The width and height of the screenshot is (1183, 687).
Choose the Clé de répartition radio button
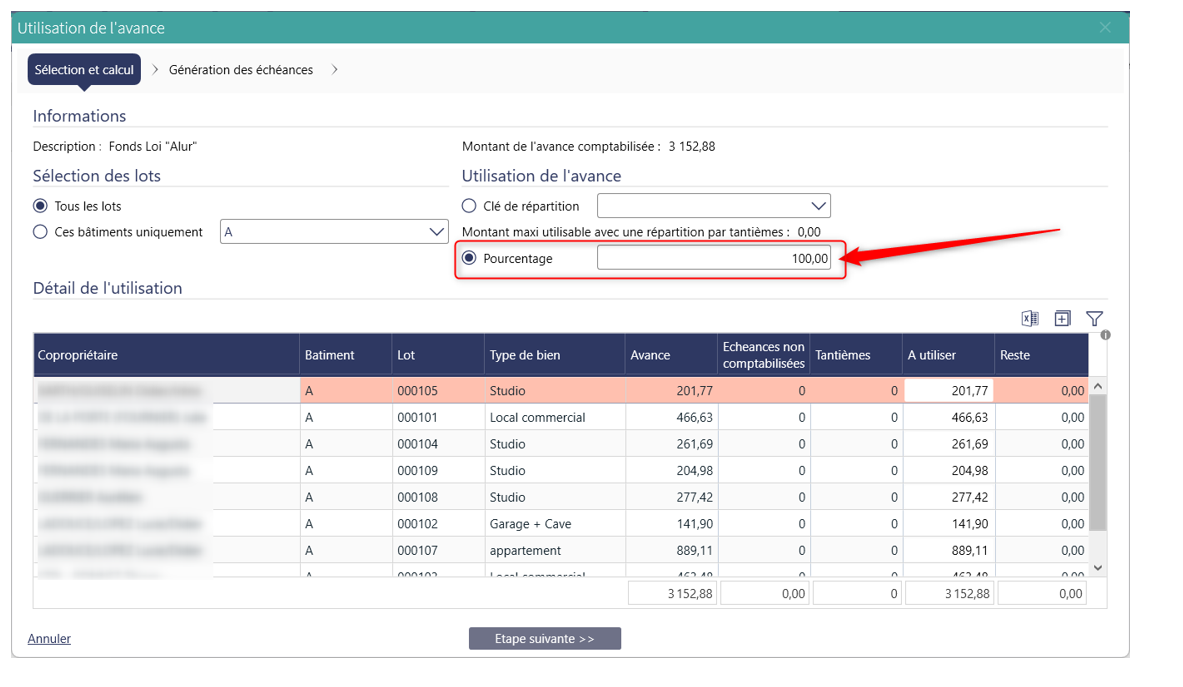click(469, 206)
